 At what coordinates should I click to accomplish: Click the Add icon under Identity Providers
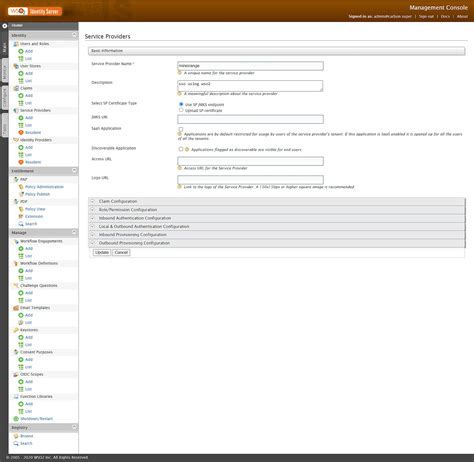[x=21, y=147]
